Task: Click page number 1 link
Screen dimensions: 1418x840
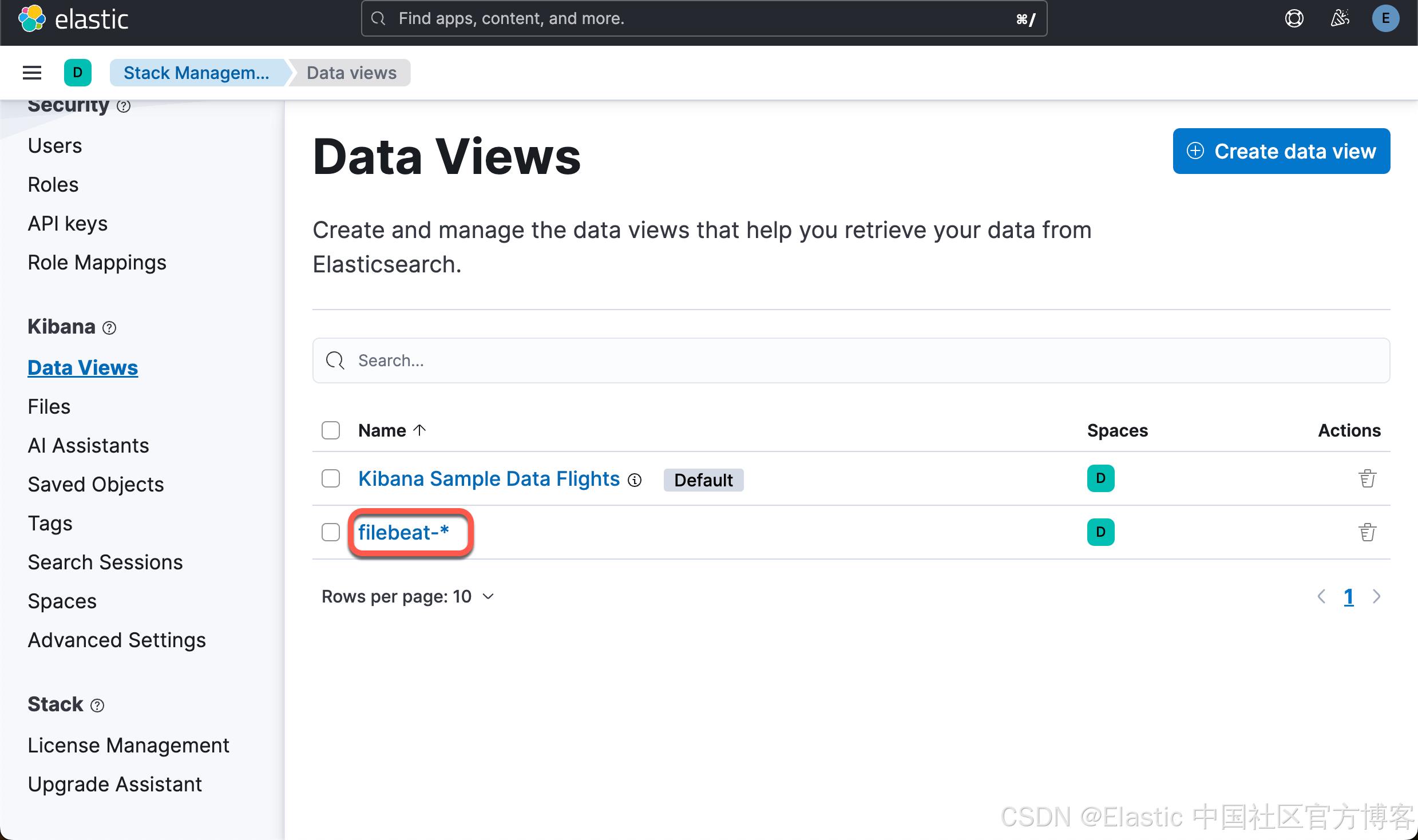Action: pyautogui.click(x=1349, y=596)
